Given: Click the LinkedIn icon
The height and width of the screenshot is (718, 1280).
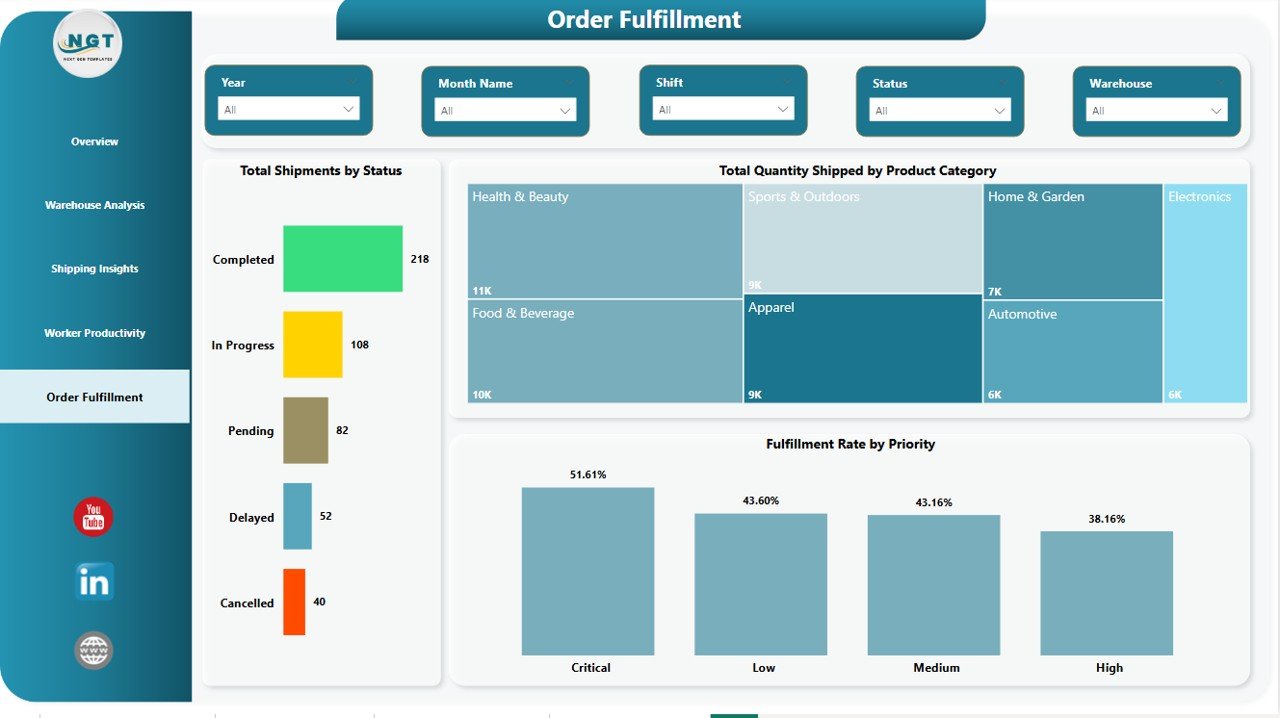Looking at the screenshot, I should pos(92,581).
